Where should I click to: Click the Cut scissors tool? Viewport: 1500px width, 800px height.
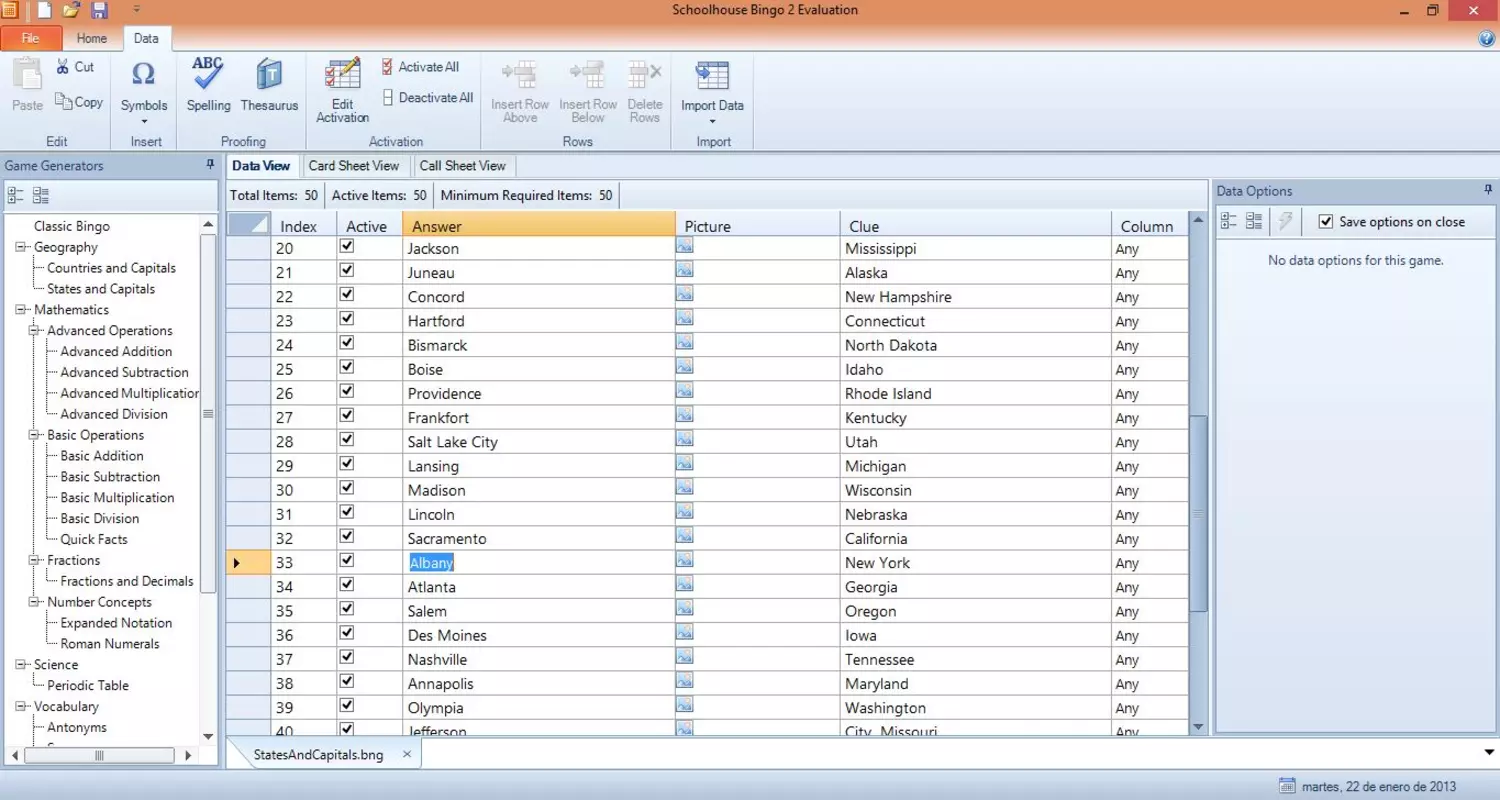(x=75, y=67)
